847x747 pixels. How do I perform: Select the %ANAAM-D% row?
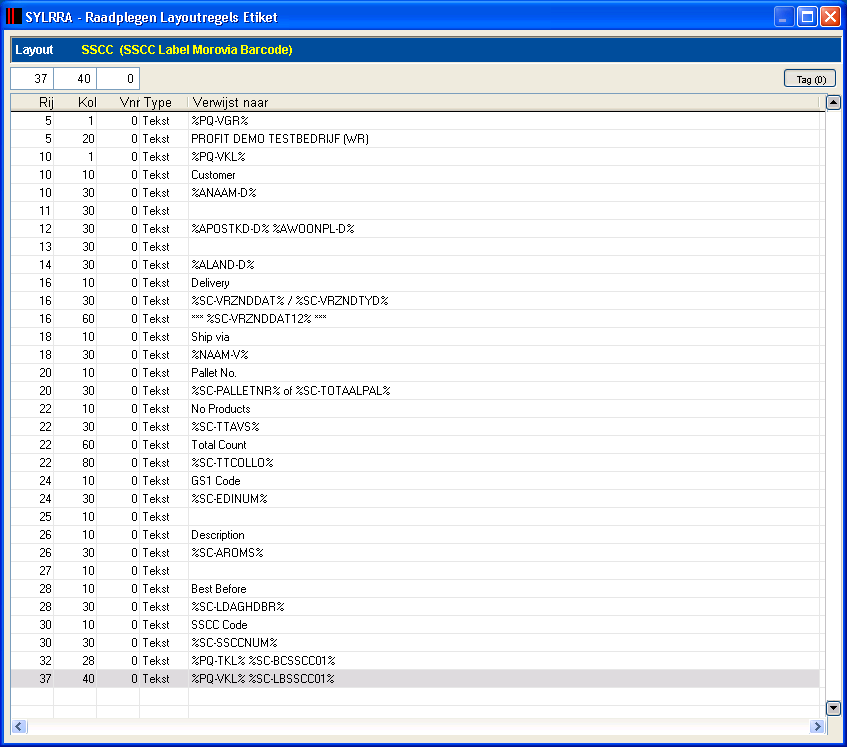pyautogui.click(x=415, y=193)
